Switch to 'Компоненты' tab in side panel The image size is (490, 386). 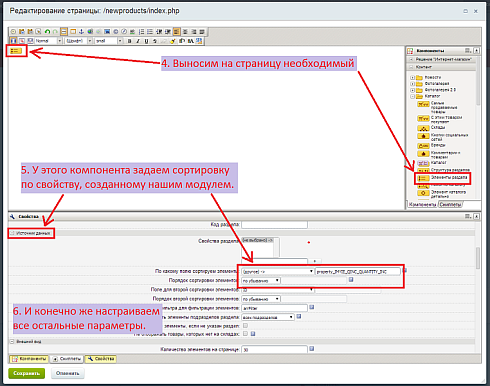[422, 204]
